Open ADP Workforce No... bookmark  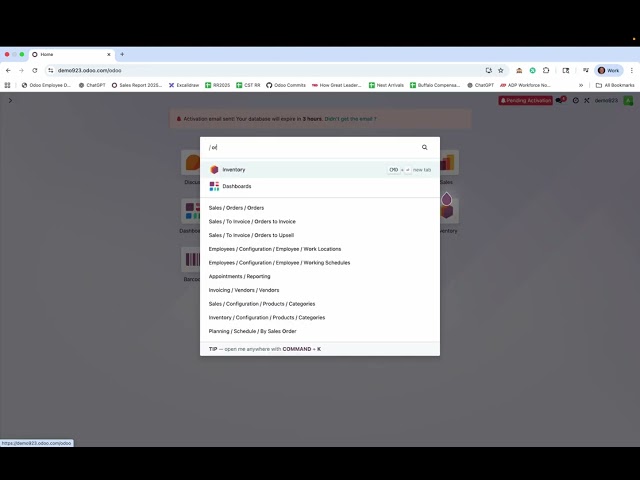point(525,85)
